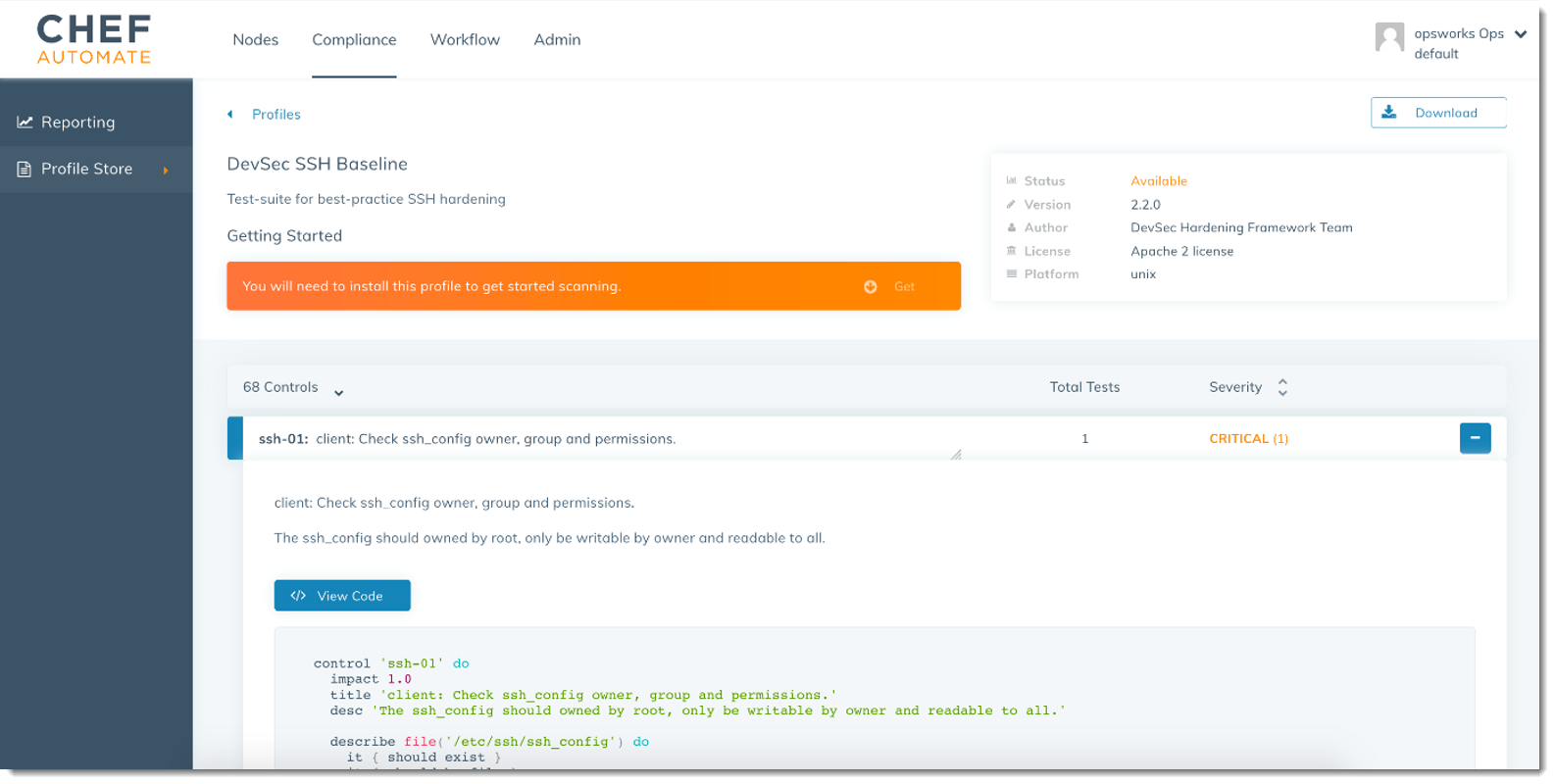Open the Admin tab
The height and width of the screenshot is (784, 1554).
click(557, 40)
